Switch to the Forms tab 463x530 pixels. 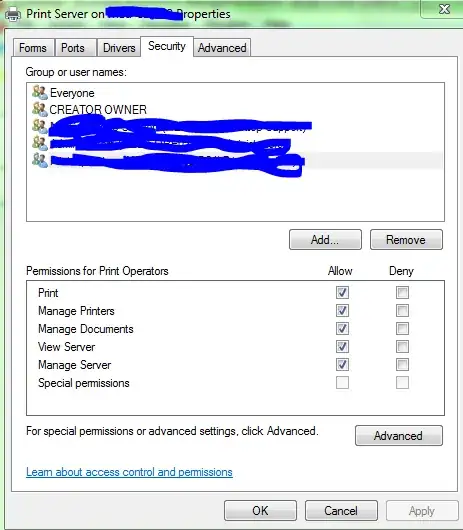click(x=33, y=48)
